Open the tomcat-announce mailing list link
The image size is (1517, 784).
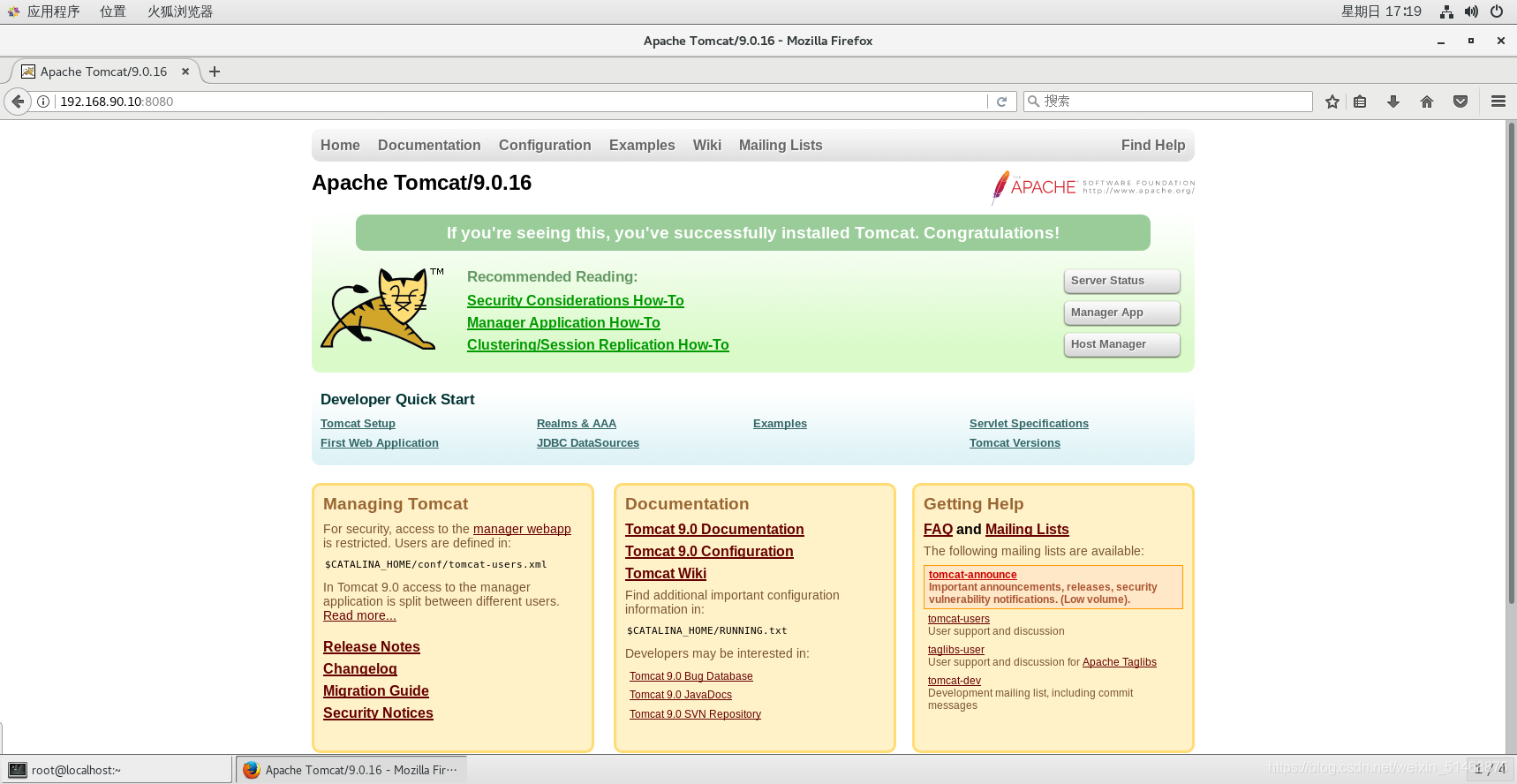[x=972, y=575]
